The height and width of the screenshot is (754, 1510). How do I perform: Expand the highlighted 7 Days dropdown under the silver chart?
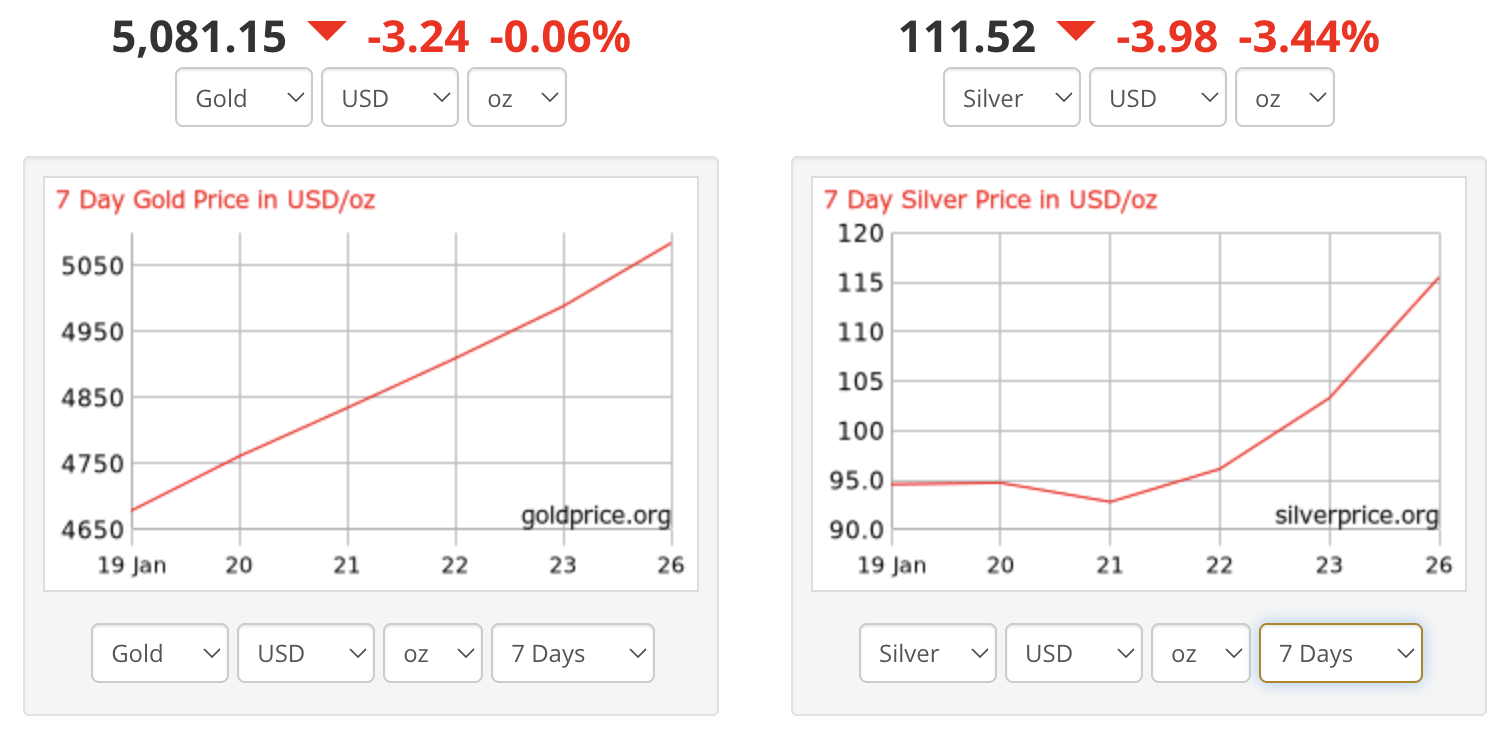pyautogui.click(x=1340, y=652)
